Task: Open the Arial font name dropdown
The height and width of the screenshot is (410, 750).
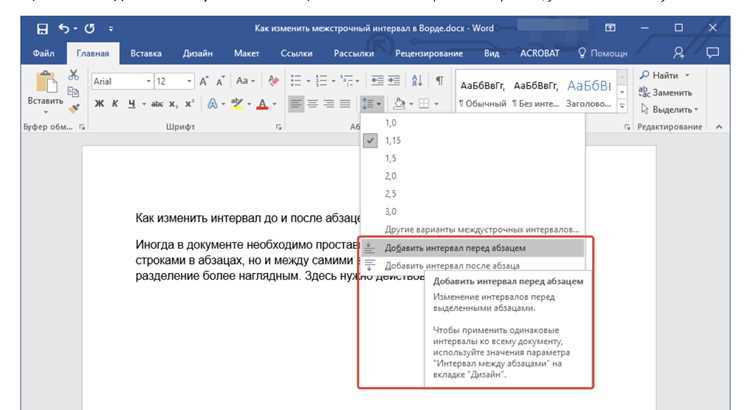Action: coord(148,81)
